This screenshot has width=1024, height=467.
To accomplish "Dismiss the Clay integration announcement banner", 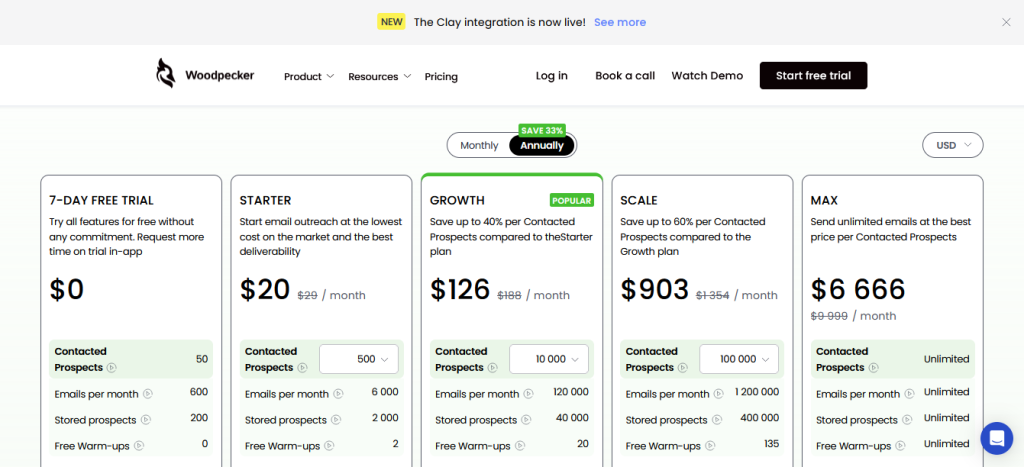I will click(1006, 22).
